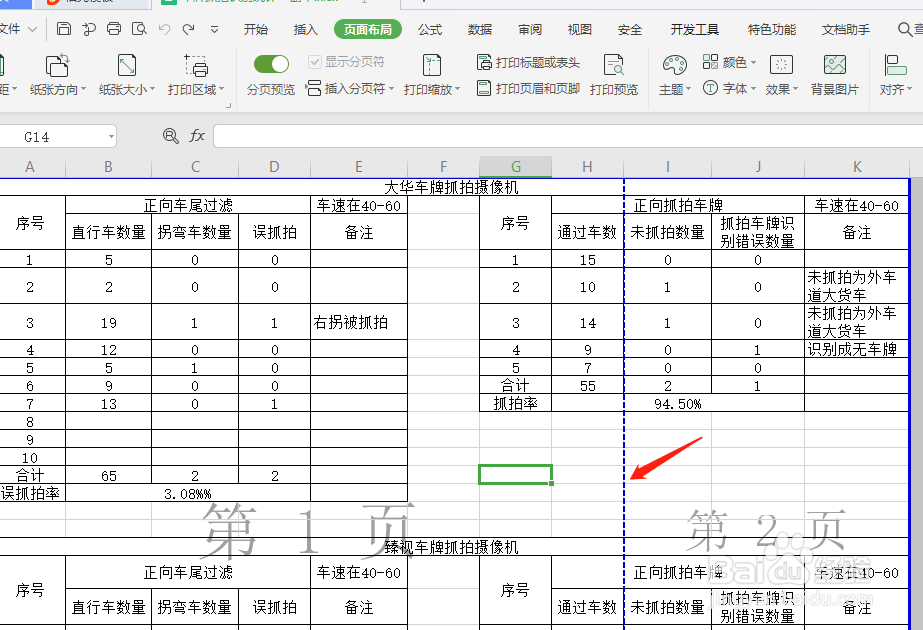Expand the quick access toolbar customize arrow

pyautogui.click(x=214, y=29)
